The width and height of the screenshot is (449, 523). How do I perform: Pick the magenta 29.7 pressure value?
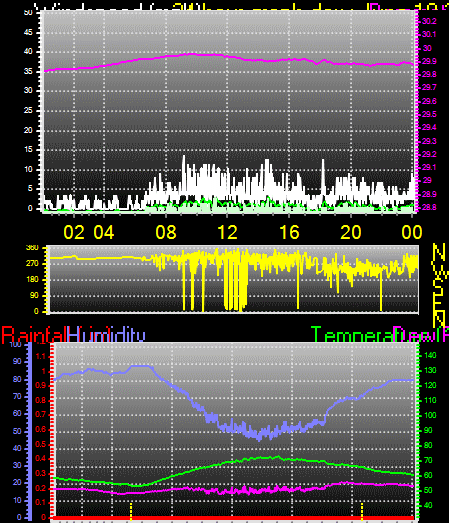[x=429, y=87]
